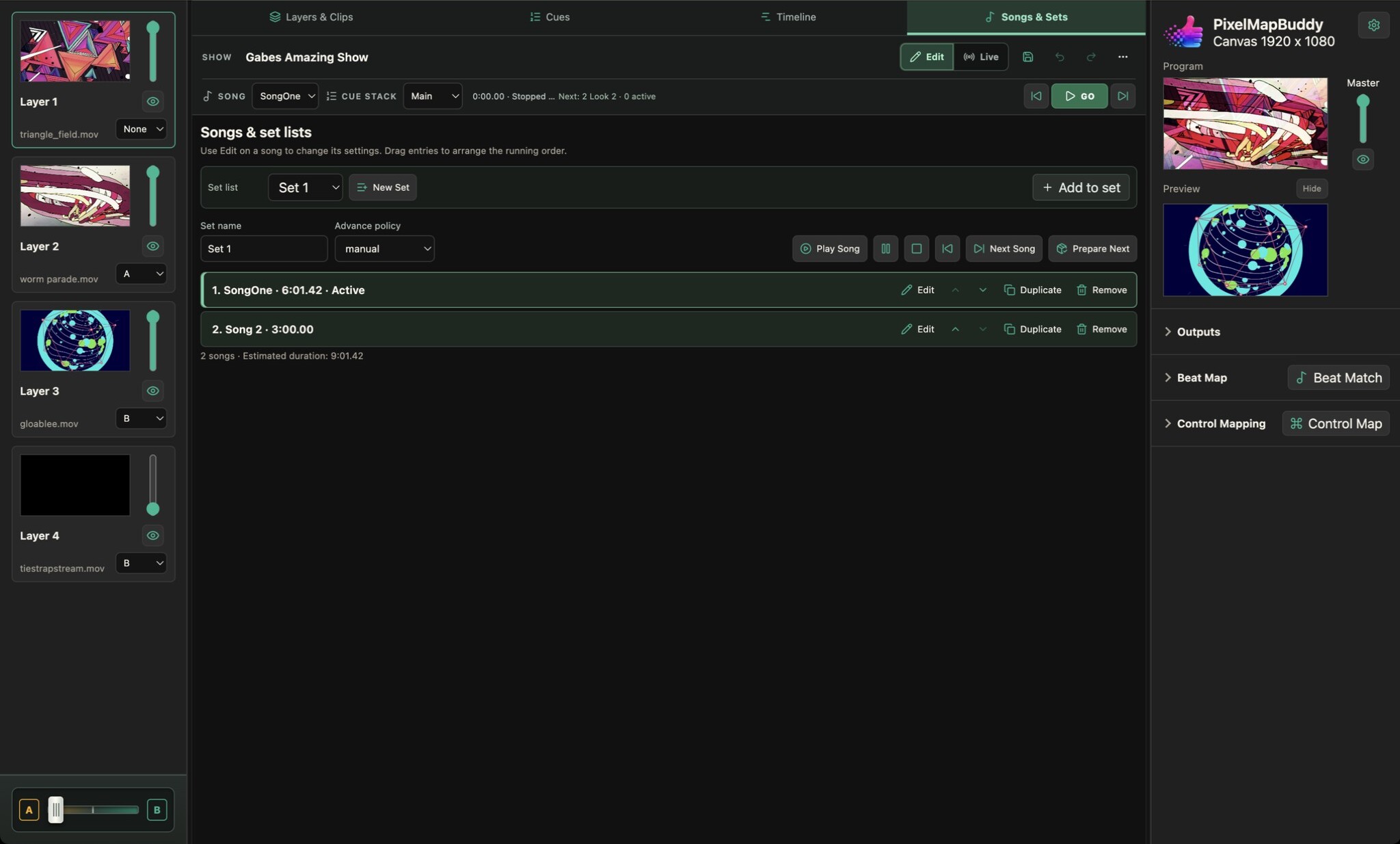This screenshot has height=844, width=1400.
Task: Click the save show icon
Action: point(1027,57)
